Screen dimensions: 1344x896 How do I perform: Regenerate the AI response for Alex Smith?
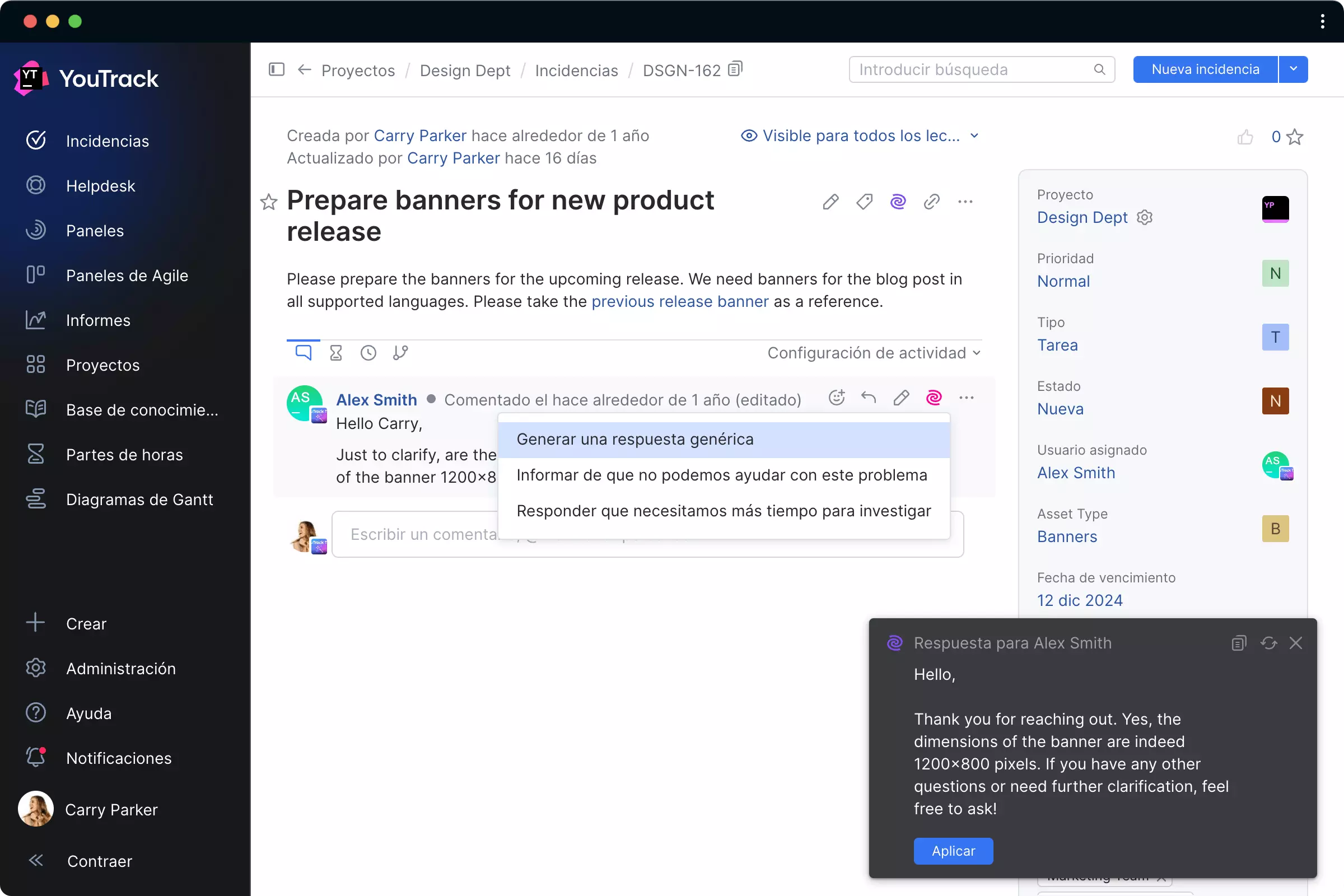1268,643
